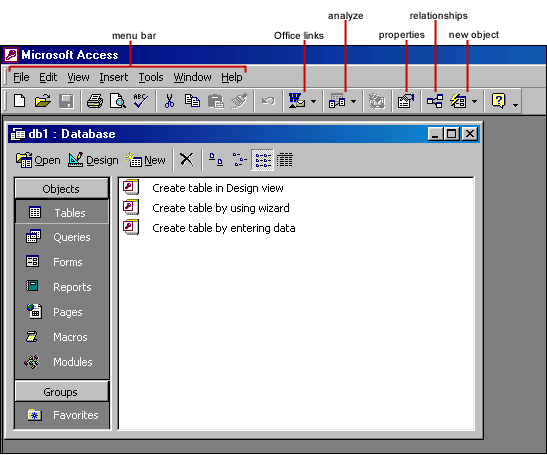547x455 pixels.
Task: Open the View menu
Action: (78, 77)
